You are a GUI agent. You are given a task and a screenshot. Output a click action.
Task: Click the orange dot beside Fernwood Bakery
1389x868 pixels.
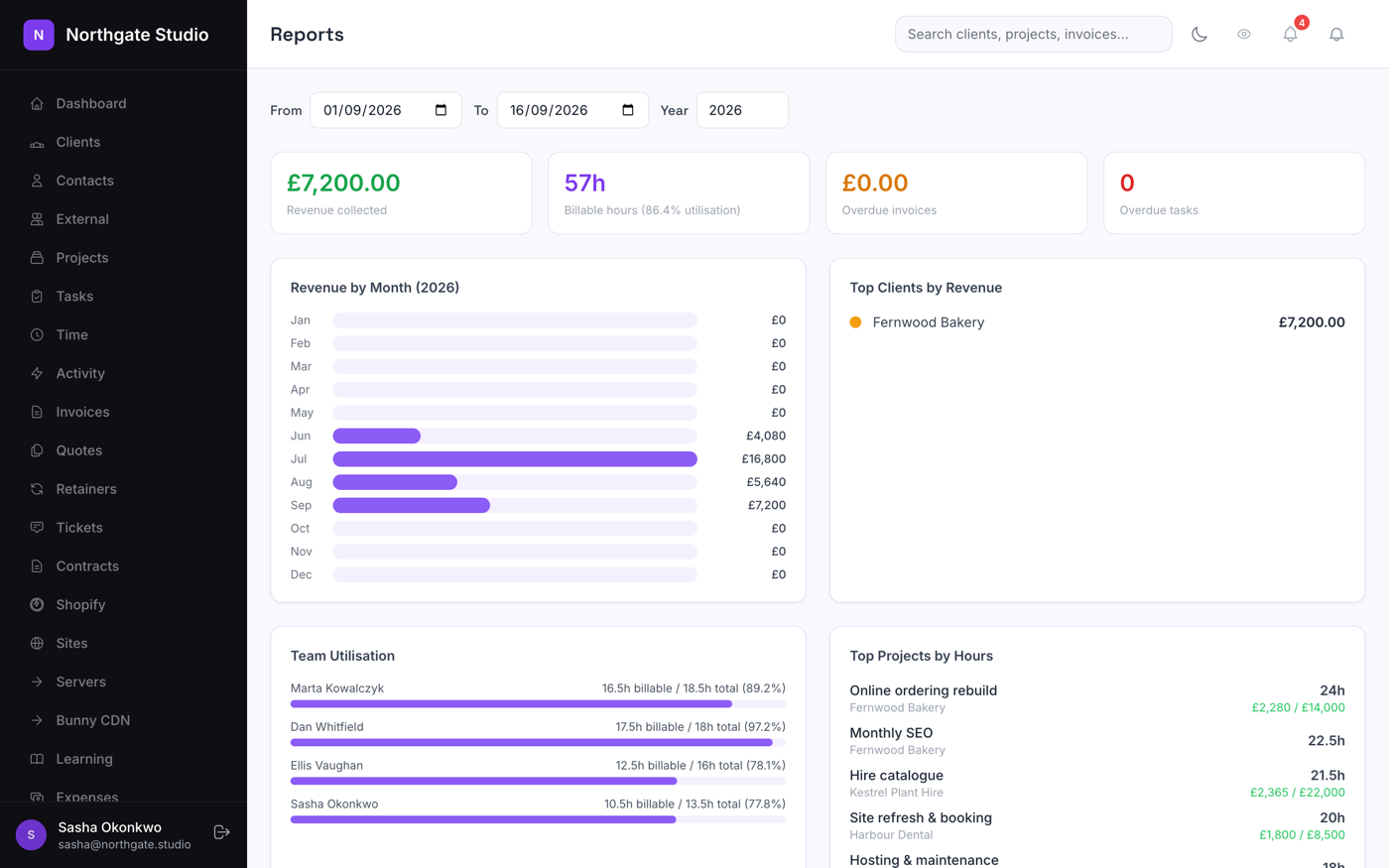pos(855,322)
